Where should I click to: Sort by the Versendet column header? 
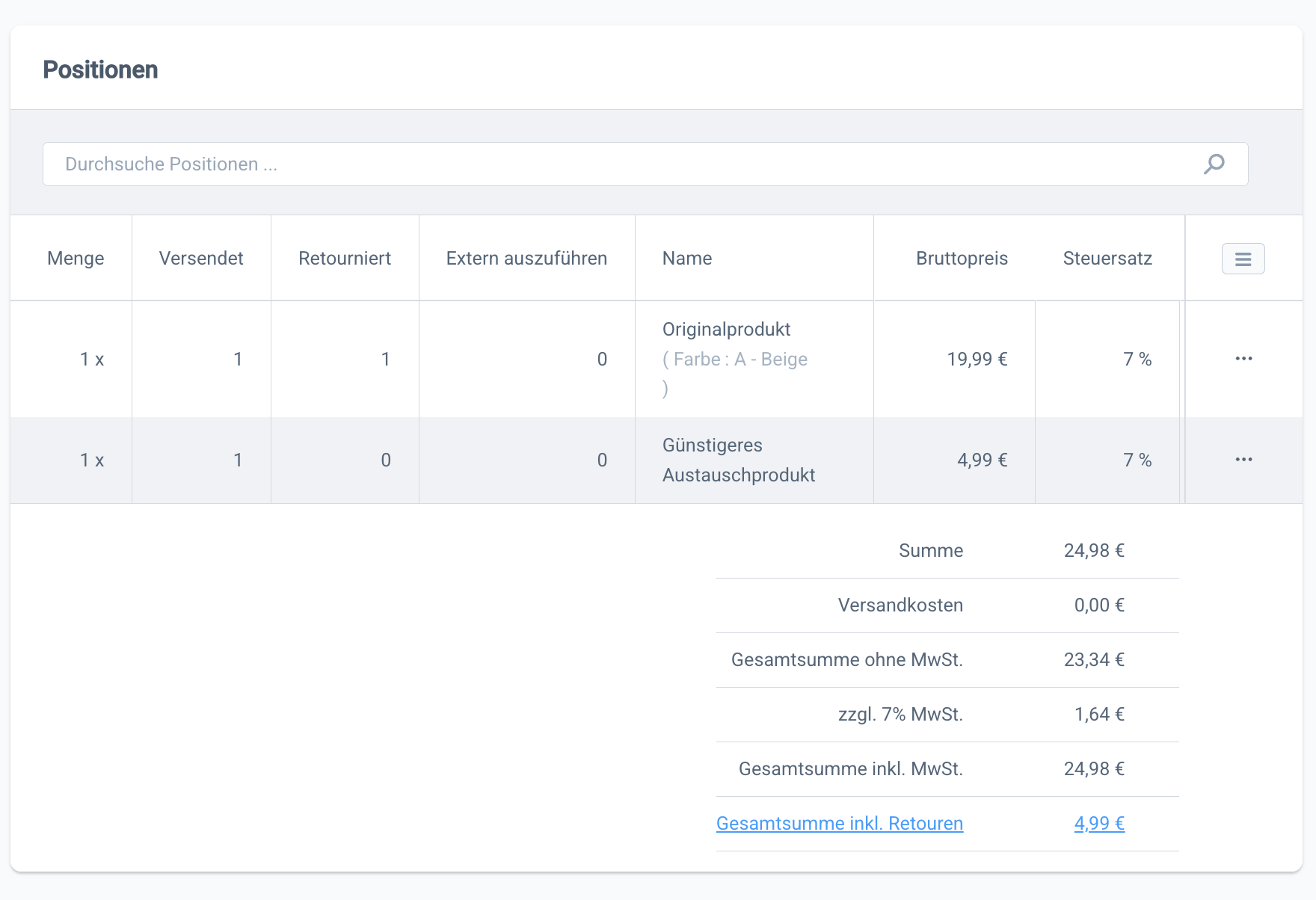(x=201, y=259)
